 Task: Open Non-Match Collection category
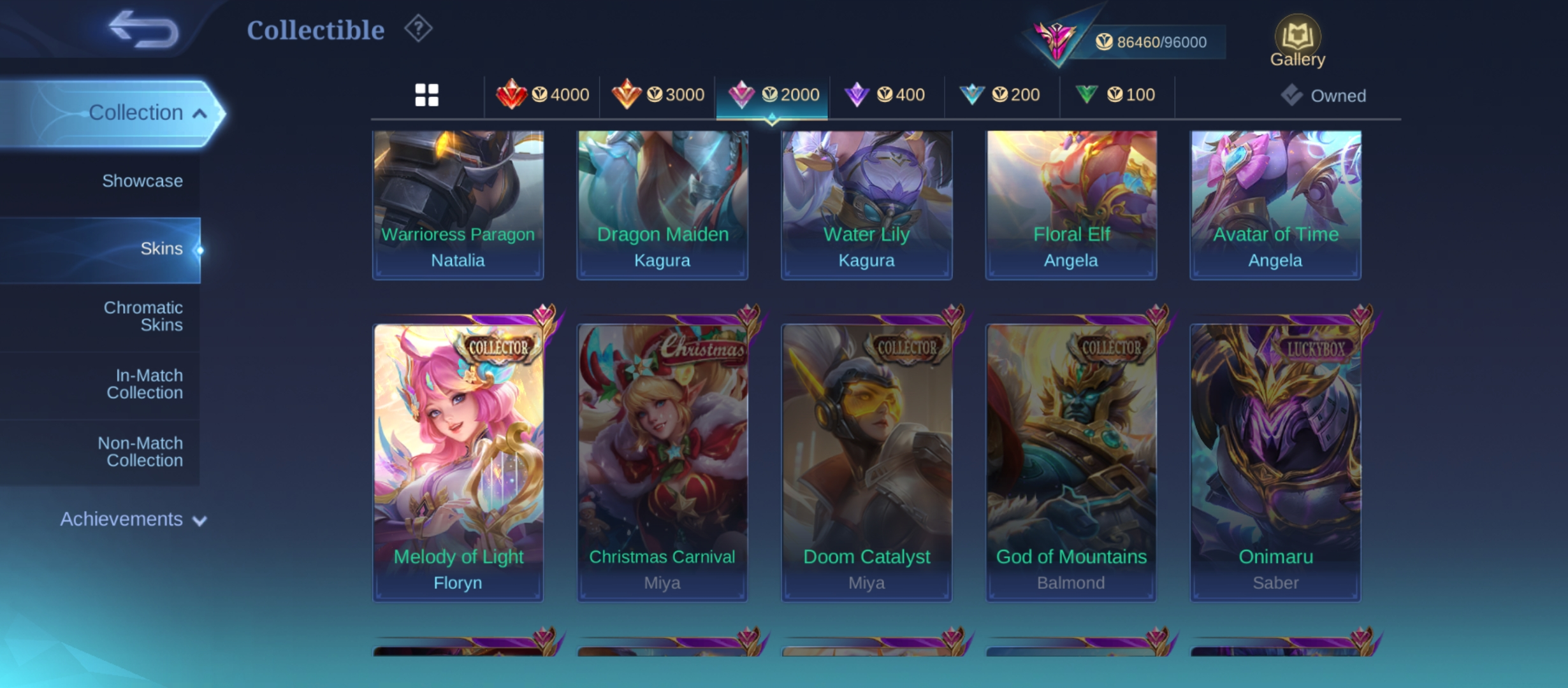click(x=140, y=452)
